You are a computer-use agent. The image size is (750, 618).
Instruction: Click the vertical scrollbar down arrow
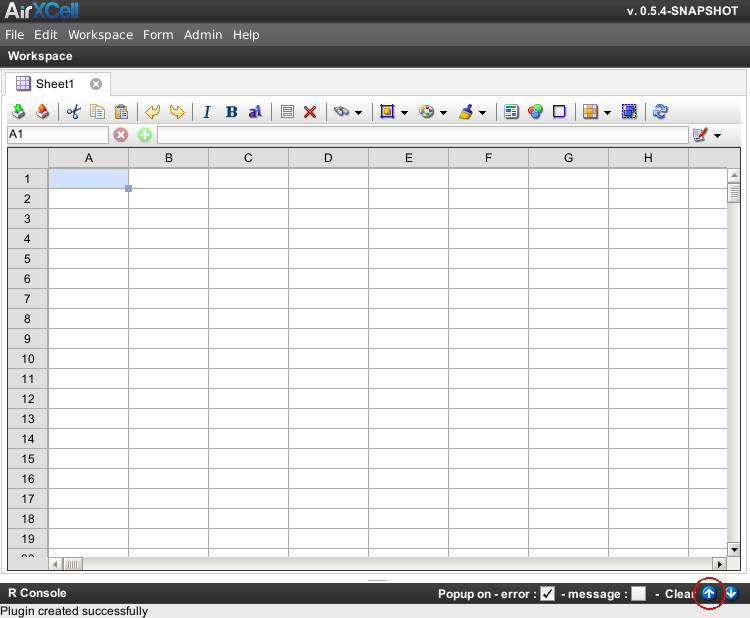[734, 550]
